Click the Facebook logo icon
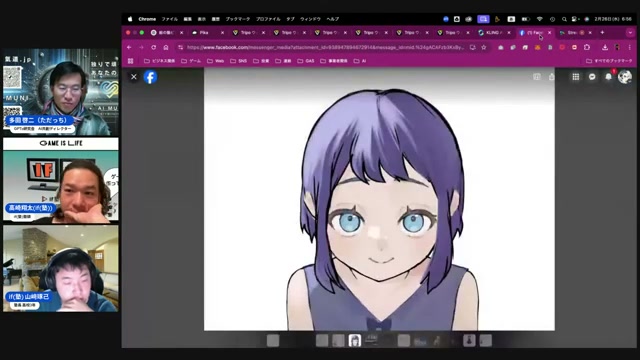Image resolution: width=640 pixels, height=360 pixels. tap(150, 77)
